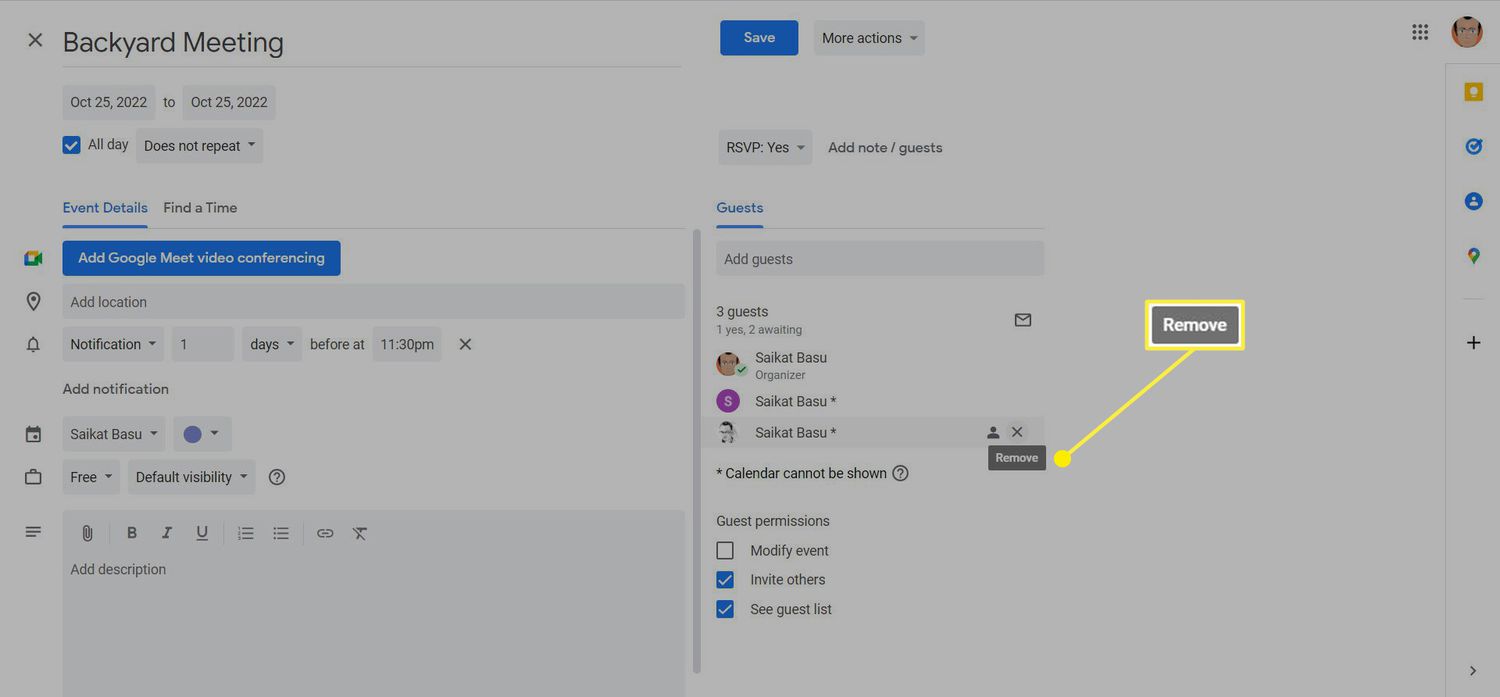The height and width of the screenshot is (697, 1500).
Task: Insert a numbered list
Action: coord(245,533)
